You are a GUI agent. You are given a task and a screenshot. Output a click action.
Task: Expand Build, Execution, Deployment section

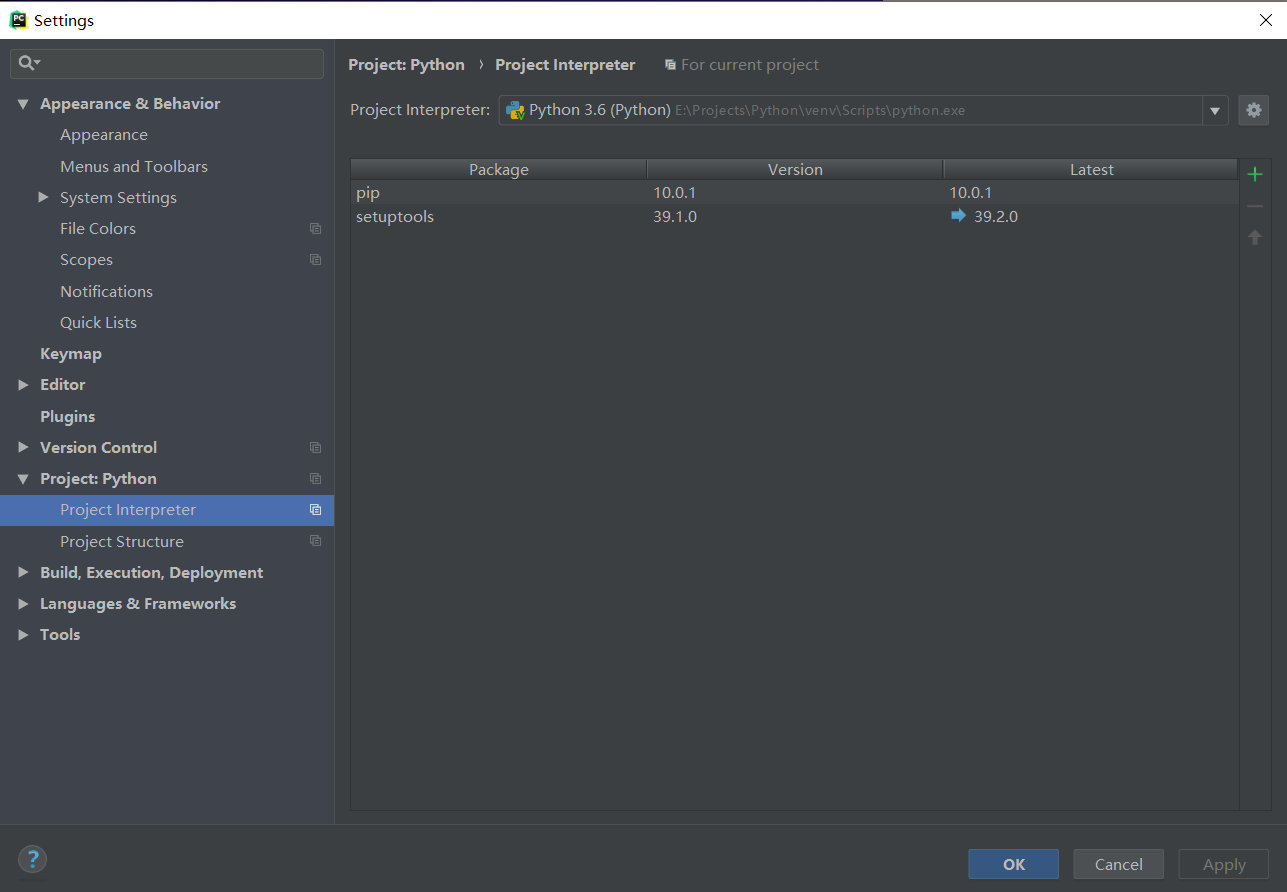23,573
